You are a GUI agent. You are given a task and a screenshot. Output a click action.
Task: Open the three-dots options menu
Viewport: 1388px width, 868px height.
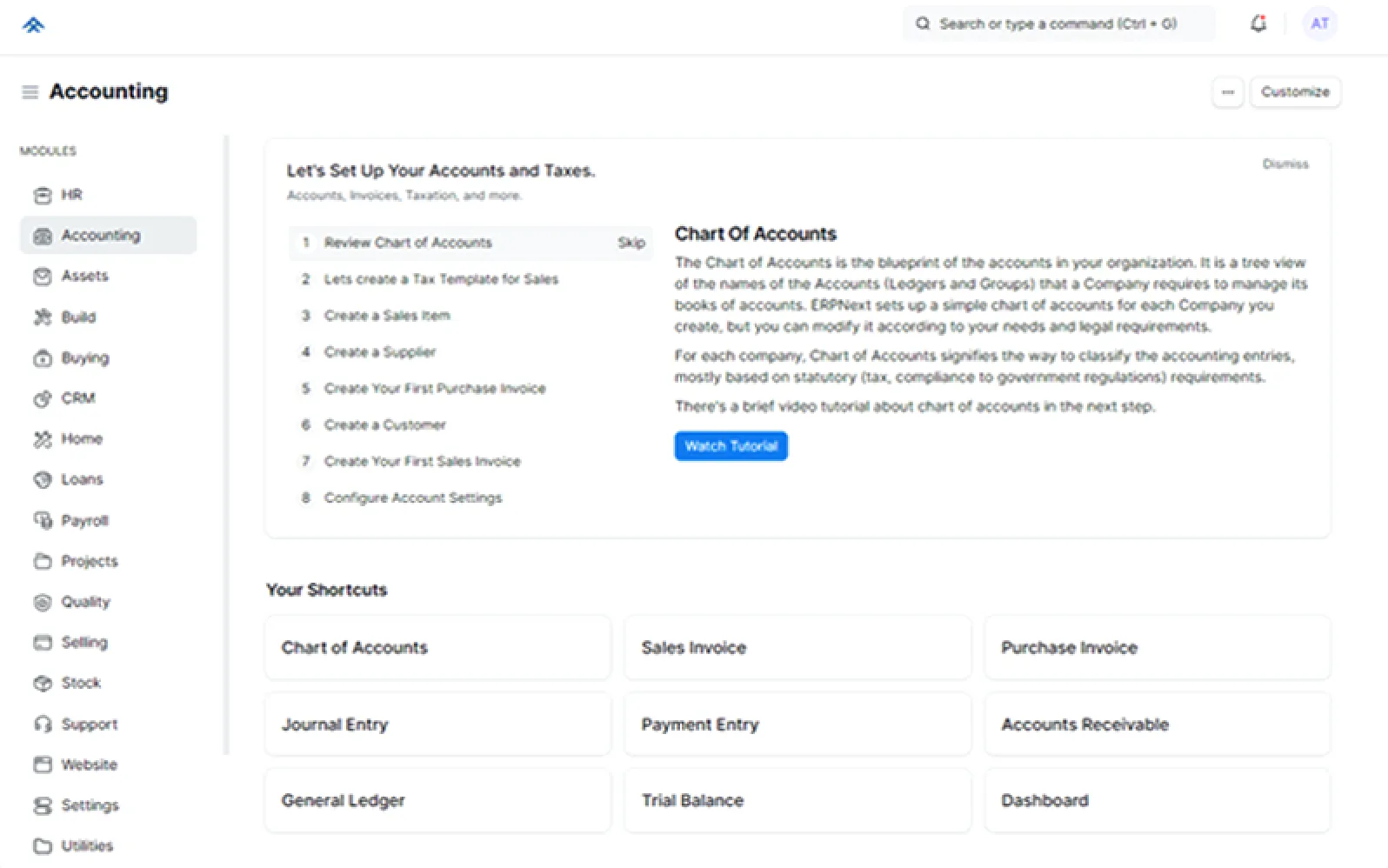click(1227, 92)
